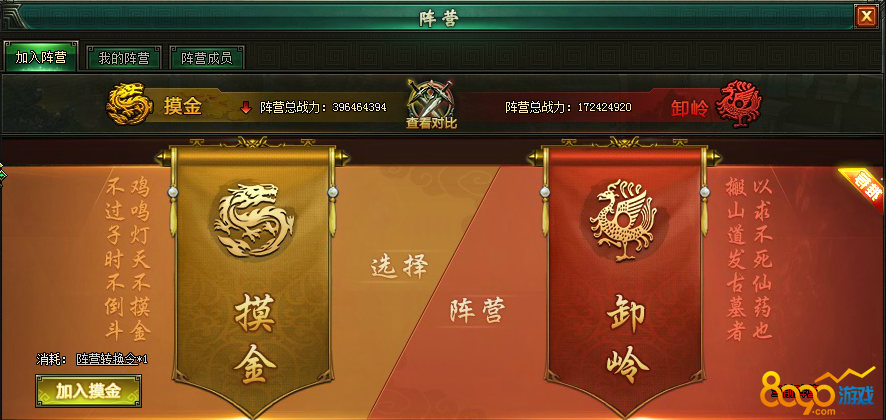The image size is (886, 420).
Task: Click the red 卸岭 name label in header bar
Action: click(x=689, y=108)
